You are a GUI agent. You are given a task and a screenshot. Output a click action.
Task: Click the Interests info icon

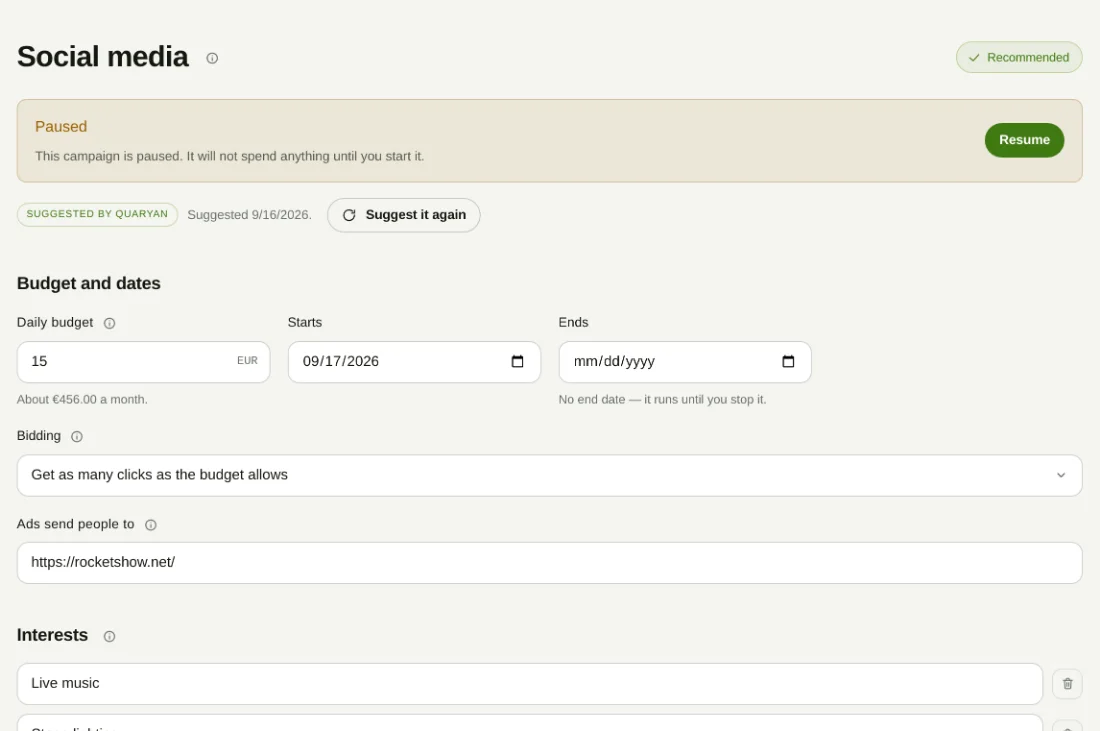click(109, 636)
